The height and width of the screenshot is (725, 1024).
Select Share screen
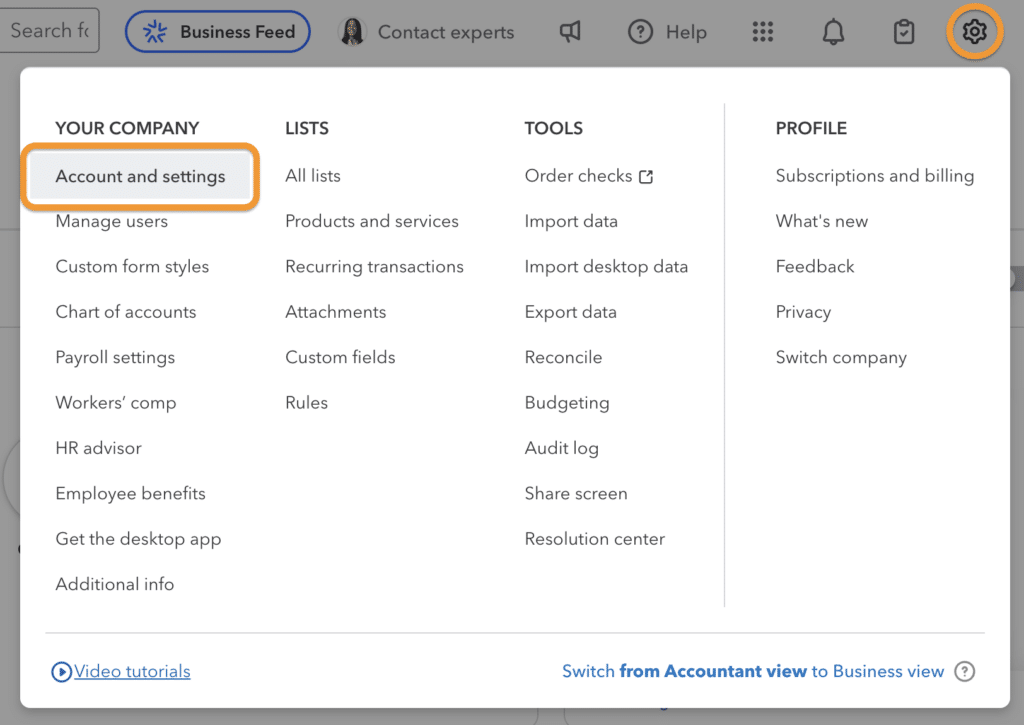tap(576, 493)
